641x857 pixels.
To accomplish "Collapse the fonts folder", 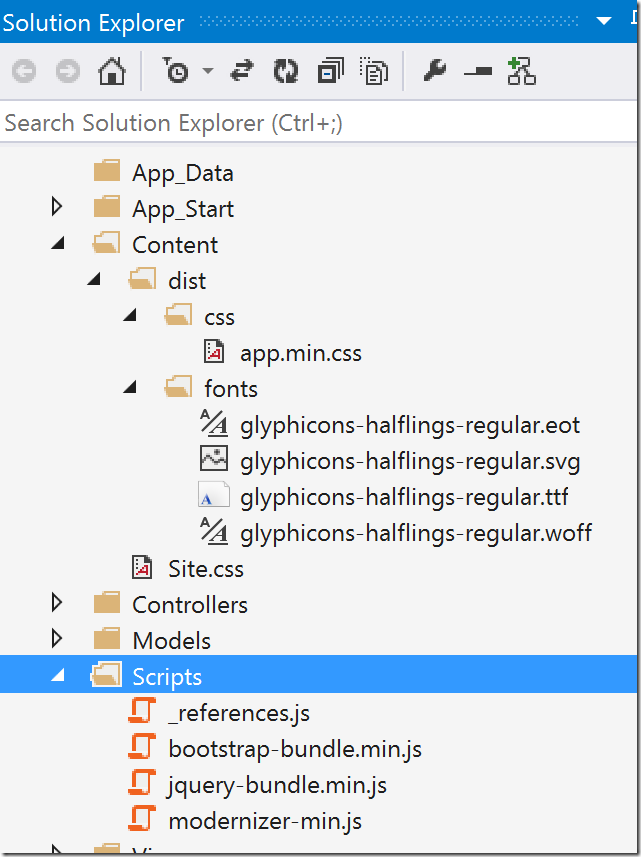I will 130,387.
